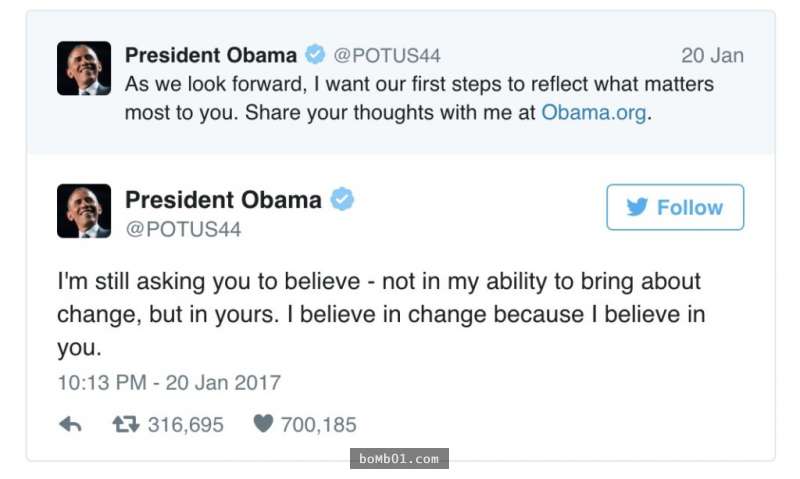Open the small avatar of the 20 Jan tweet
This screenshot has height=479, width=800.
[x=84, y=68]
